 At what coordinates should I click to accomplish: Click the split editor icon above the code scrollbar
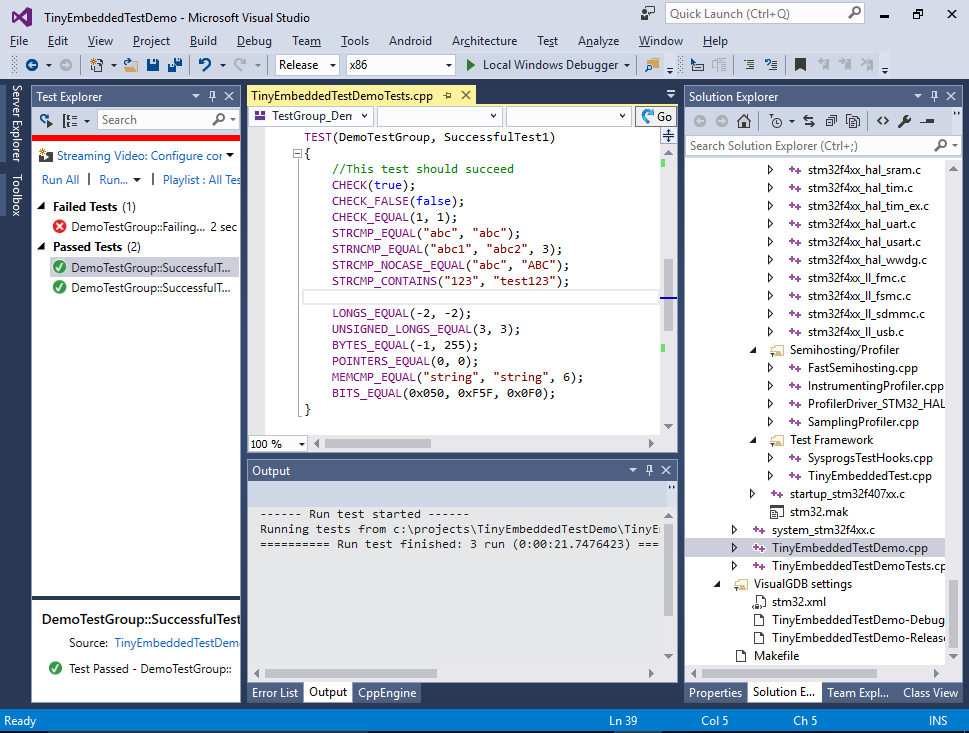[x=668, y=136]
